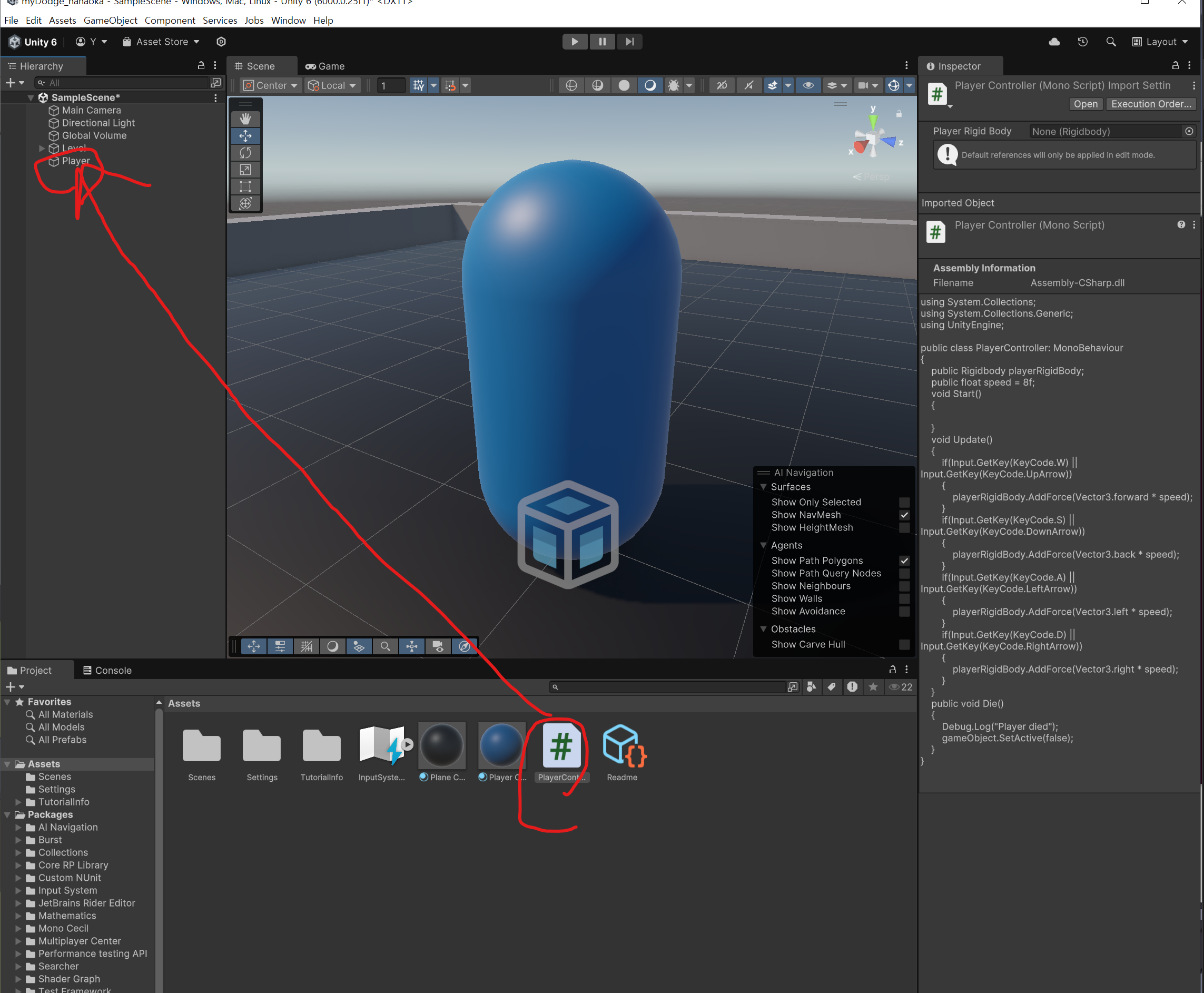The height and width of the screenshot is (993, 1204).
Task: Enable Show Only Selected checkbox
Action: click(904, 502)
